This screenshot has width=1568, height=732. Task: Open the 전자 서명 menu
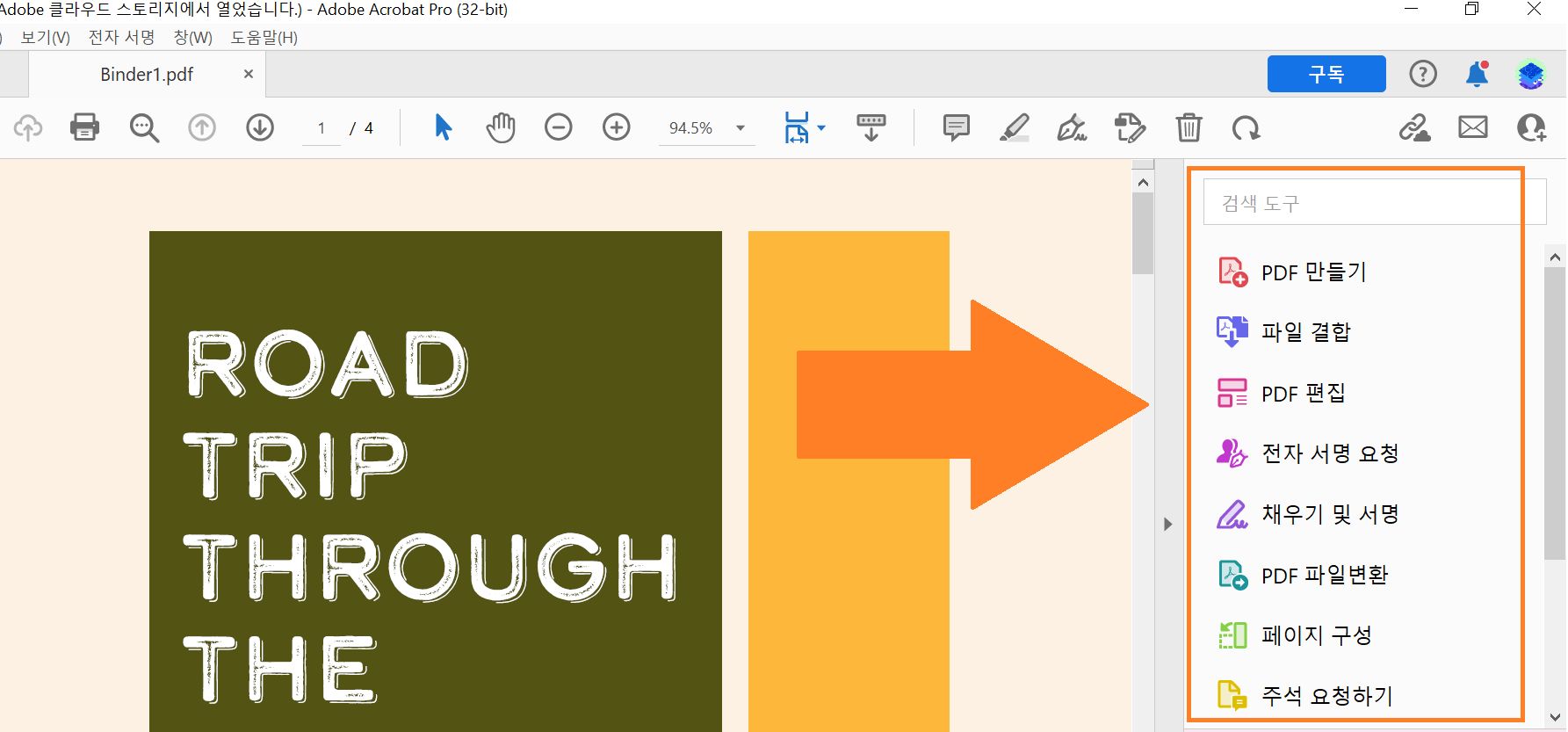pos(121,38)
